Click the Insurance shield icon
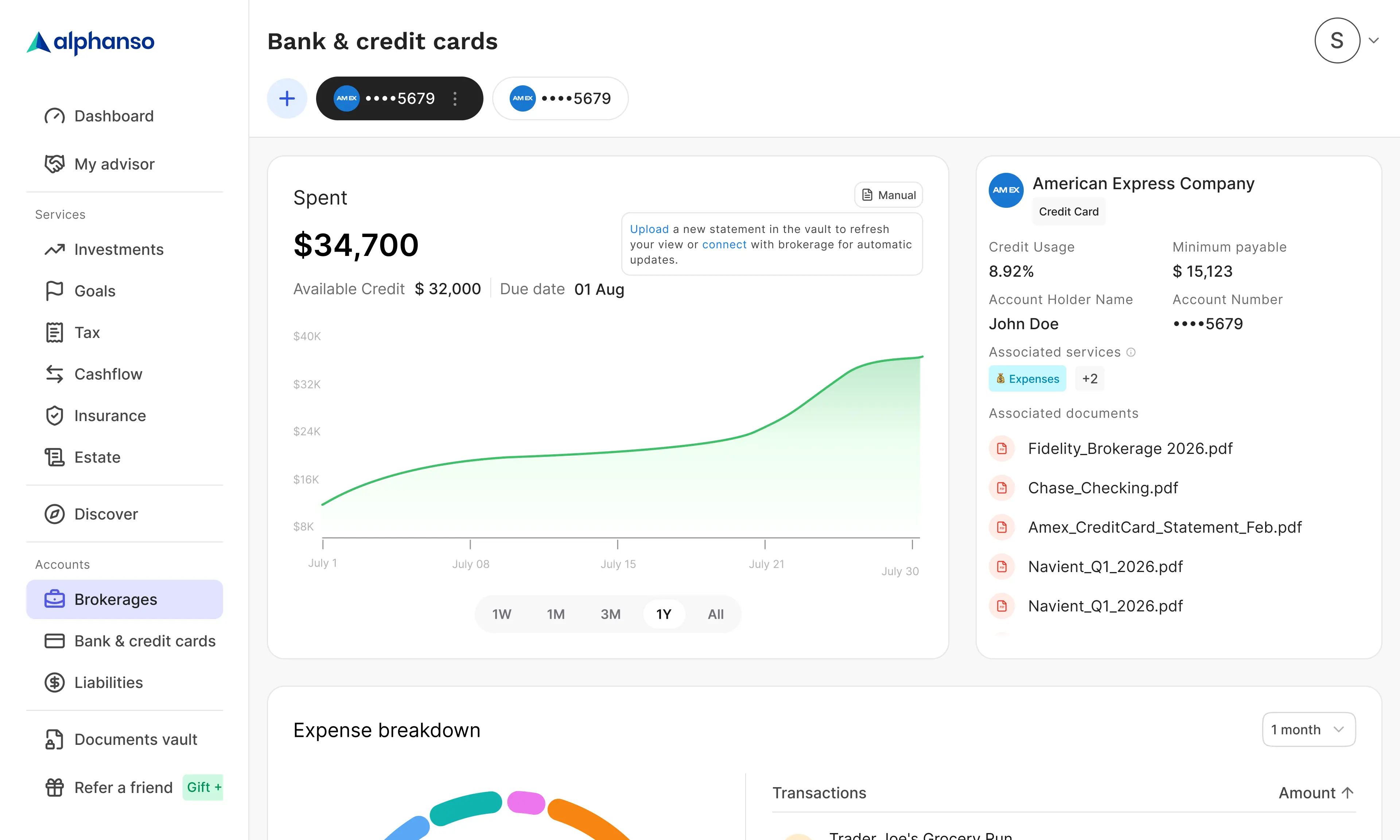The height and width of the screenshot is (840, 1400). 54,416
